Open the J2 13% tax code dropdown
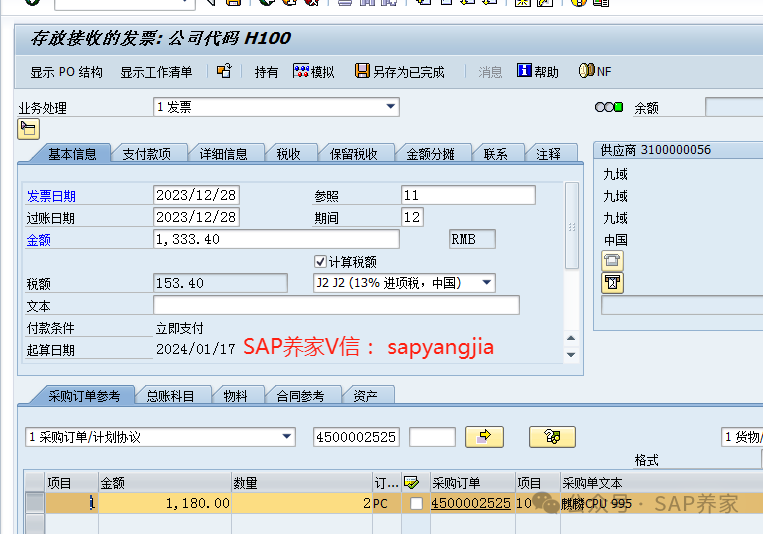Viewport: 763px width, 534px height. (x=404, y=283)
